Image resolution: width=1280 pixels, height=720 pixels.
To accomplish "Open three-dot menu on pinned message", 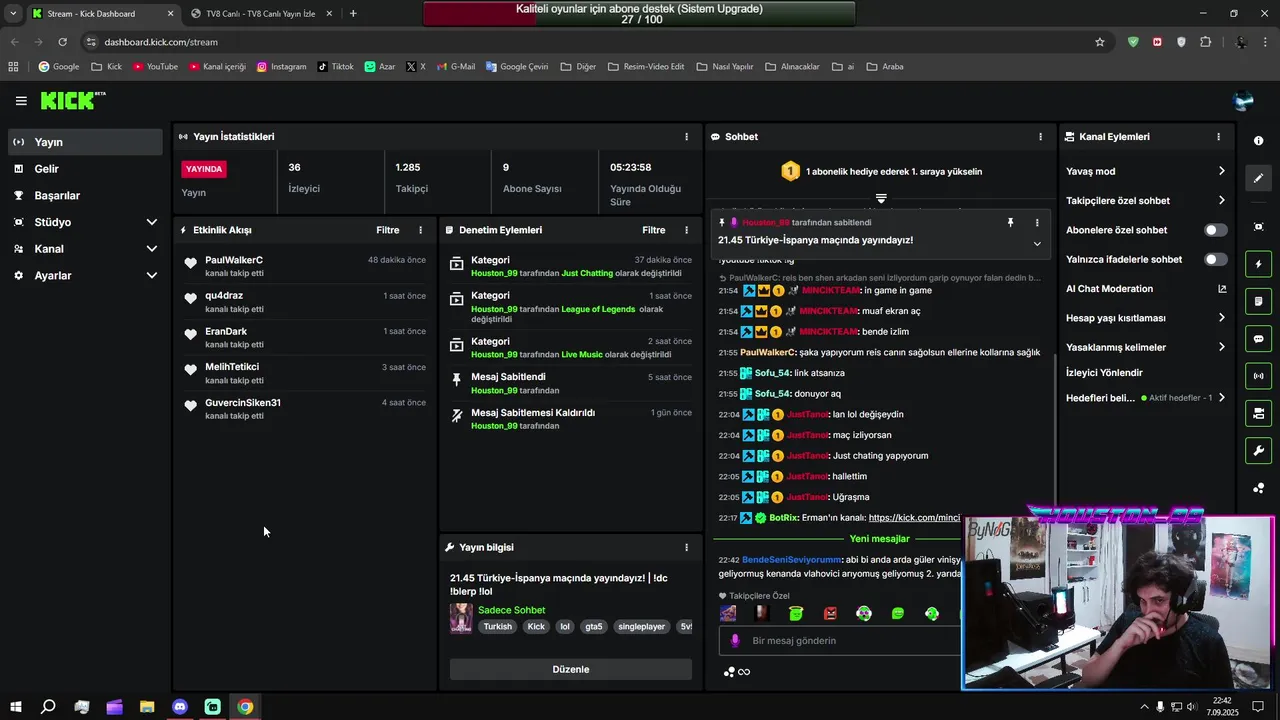I will [x=1037, y=223].
